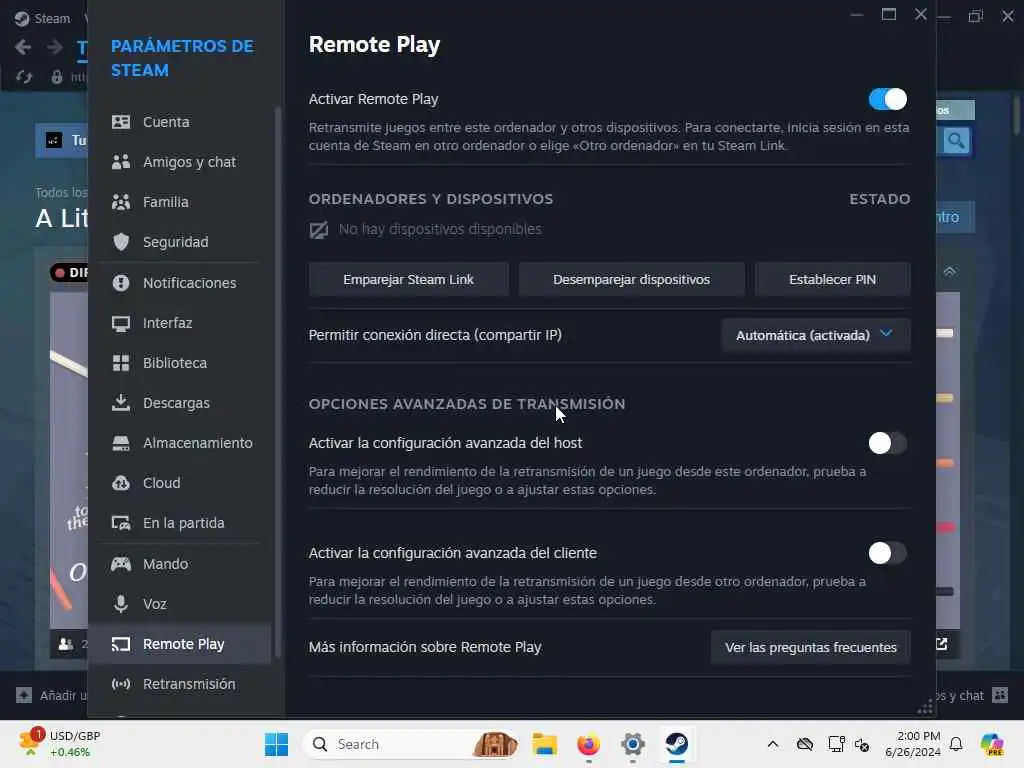Click the forward arrow in Steam window
Viewport: 1024px width, 768px height.
pyautogui.click(x=55, y=47)
